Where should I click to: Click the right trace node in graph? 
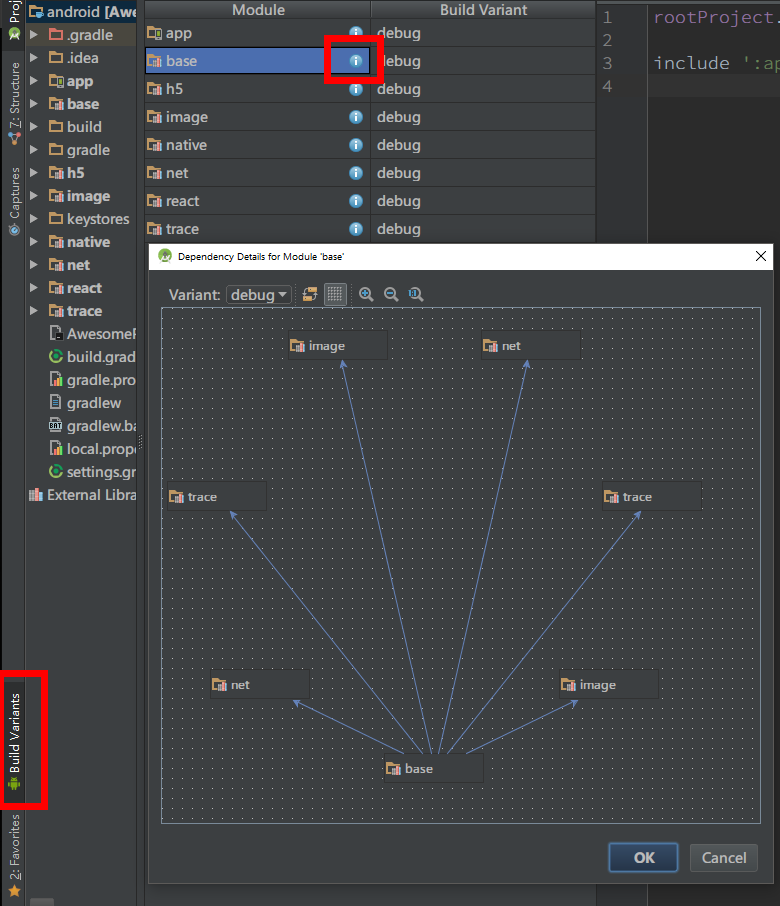652,496
